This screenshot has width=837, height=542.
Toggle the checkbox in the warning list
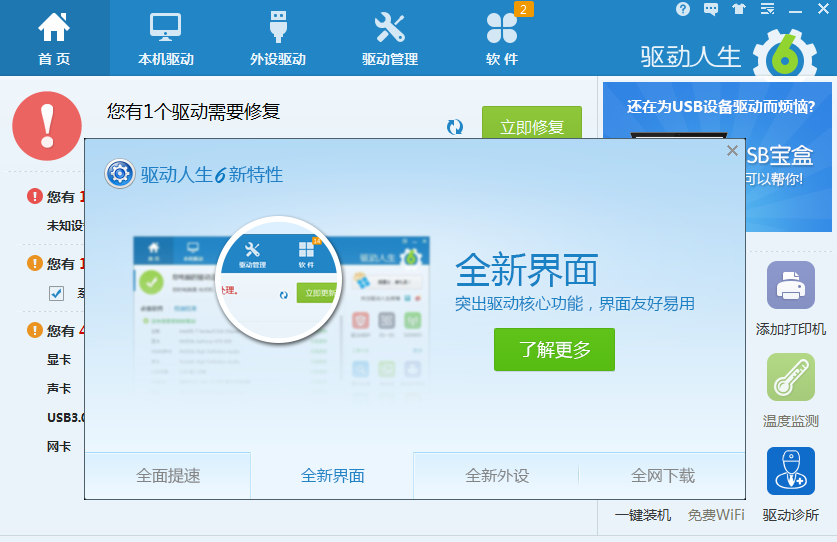click(56, 293)
